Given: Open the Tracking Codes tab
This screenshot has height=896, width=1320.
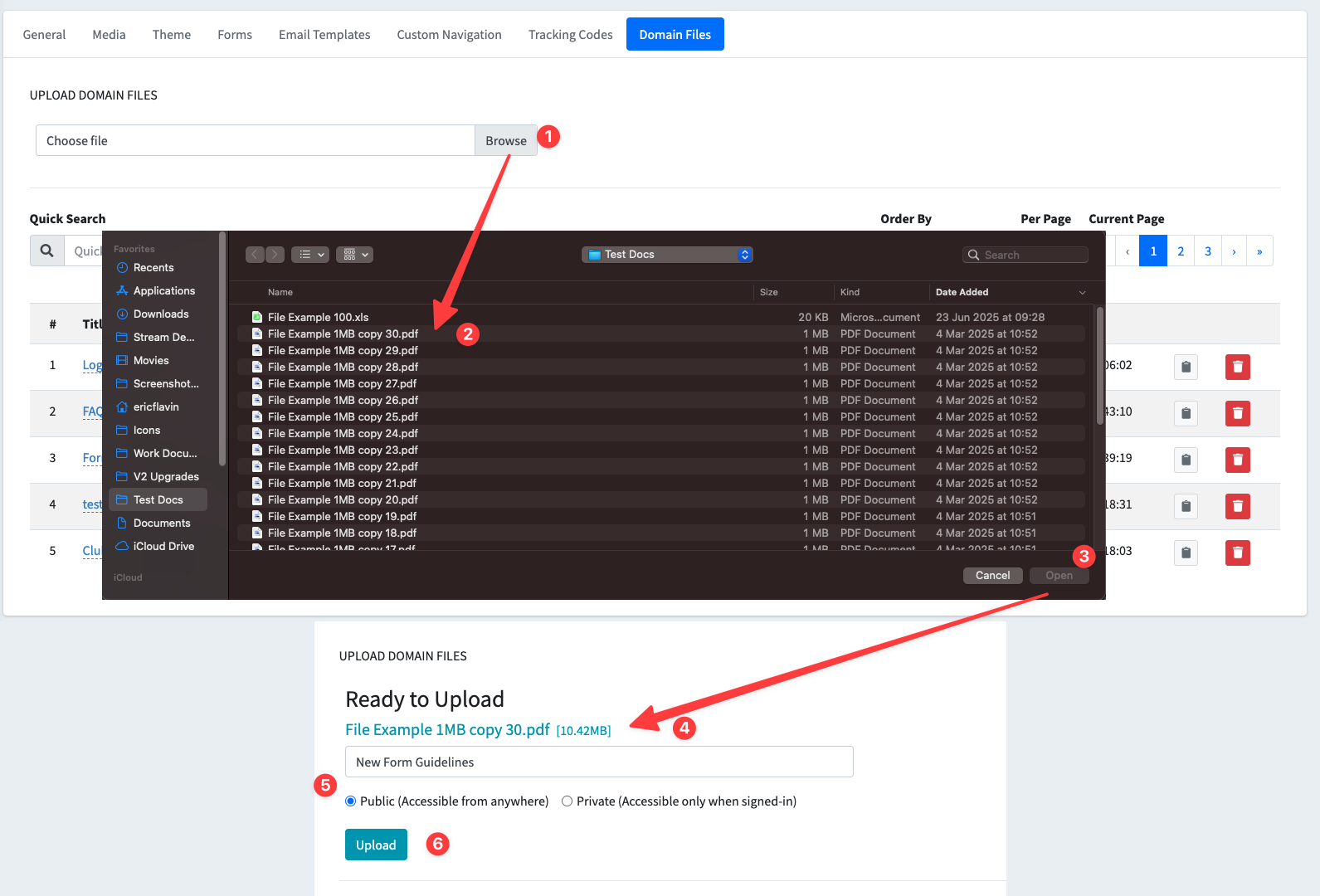Looking at the screenshot, I should (x=570, y=35).
